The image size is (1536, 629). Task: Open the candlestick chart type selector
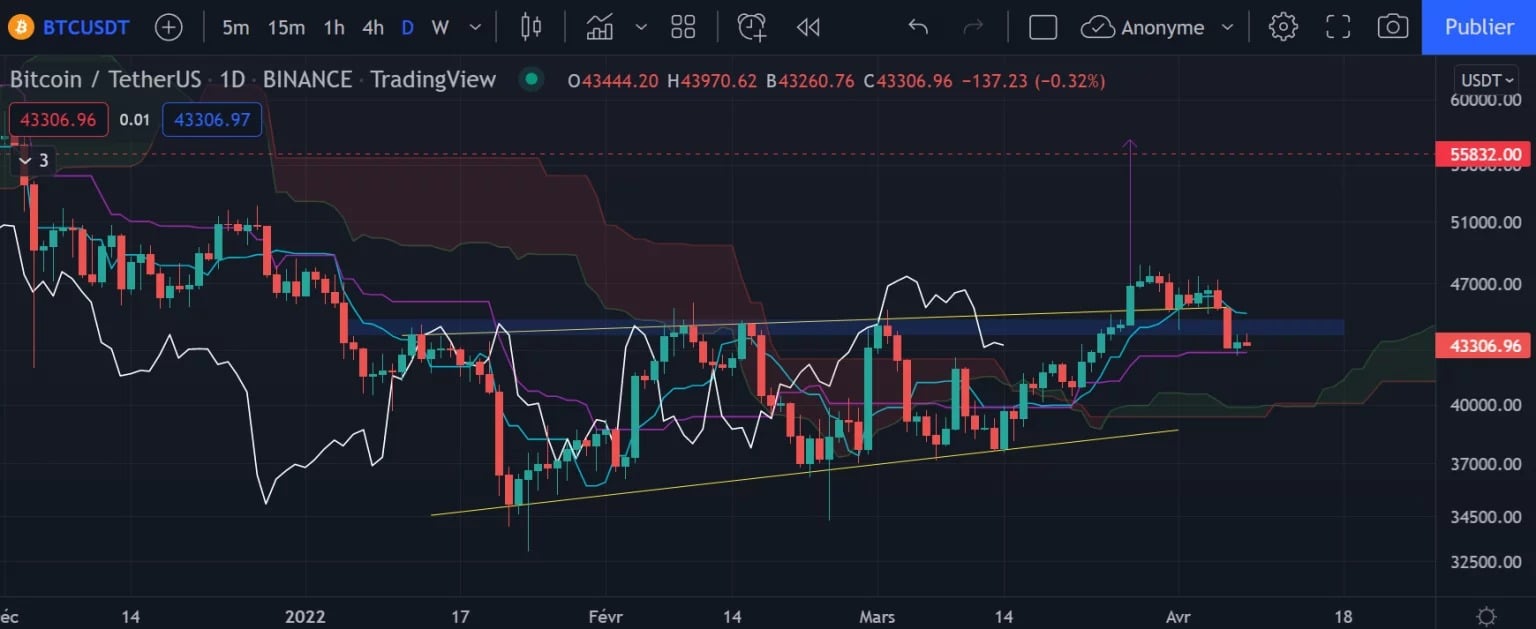(531, 27)
